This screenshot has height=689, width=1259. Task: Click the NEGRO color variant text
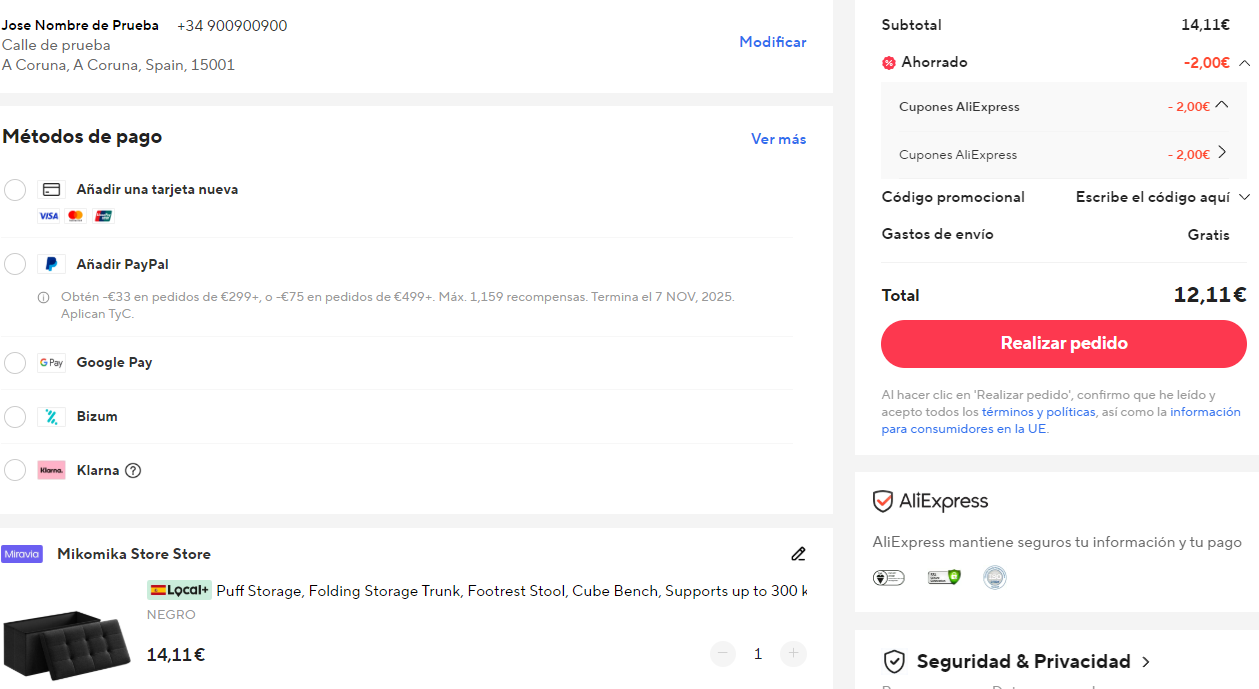[x=171, y=615]
